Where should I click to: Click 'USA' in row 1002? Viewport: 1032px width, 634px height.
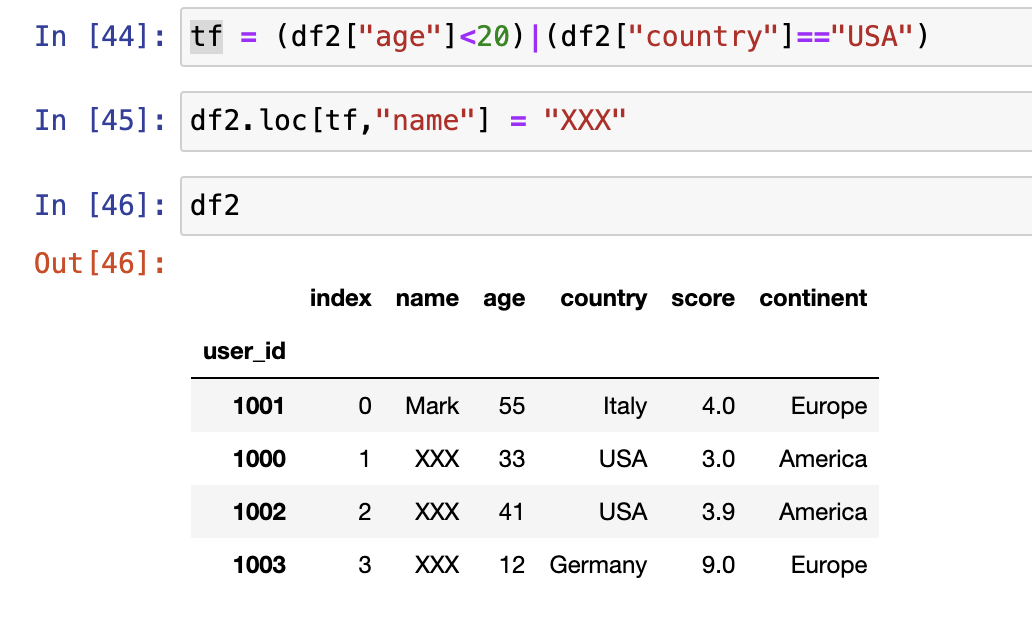(x=623, y=512)
